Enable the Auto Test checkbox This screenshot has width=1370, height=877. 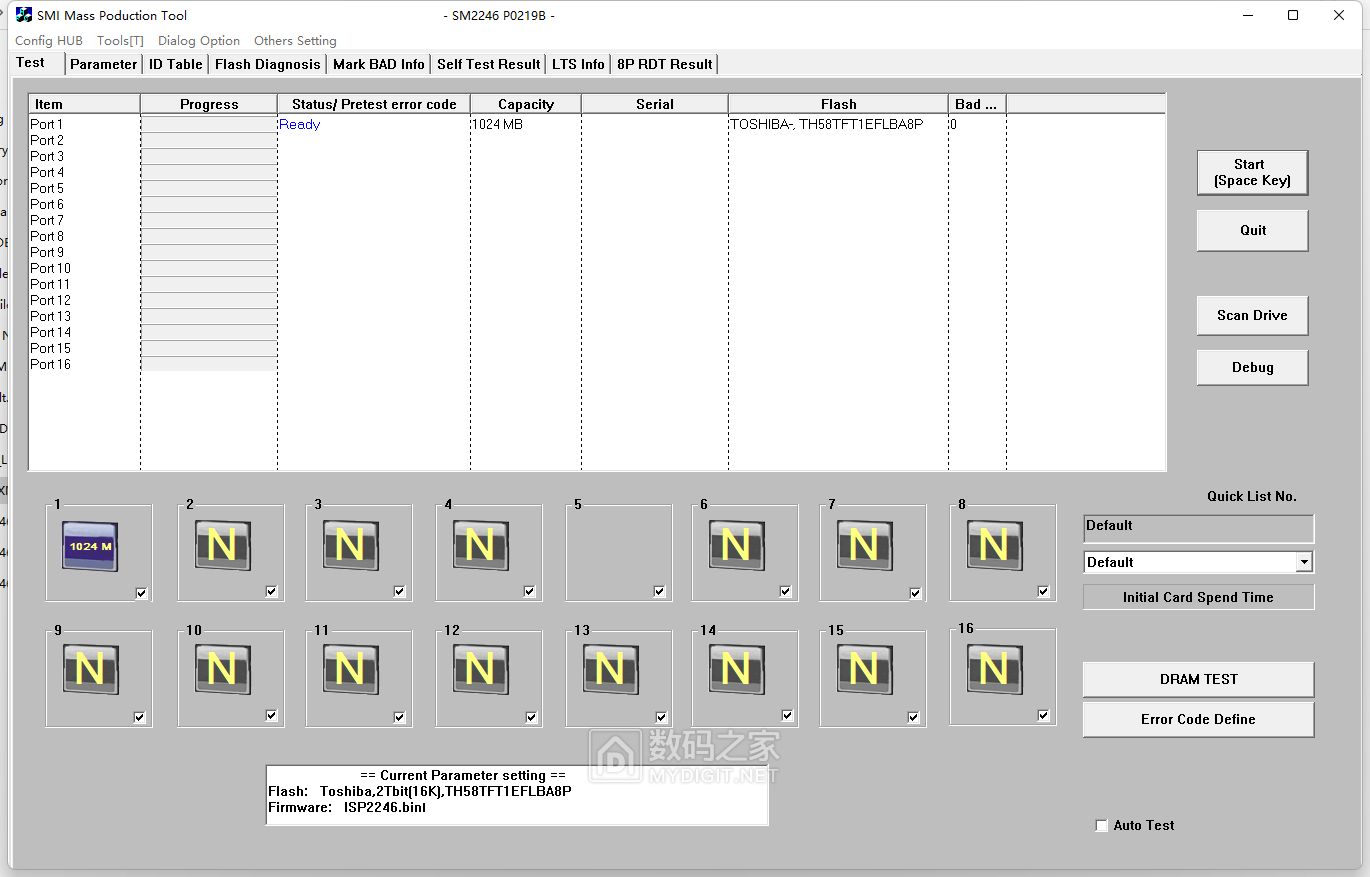1102,826
